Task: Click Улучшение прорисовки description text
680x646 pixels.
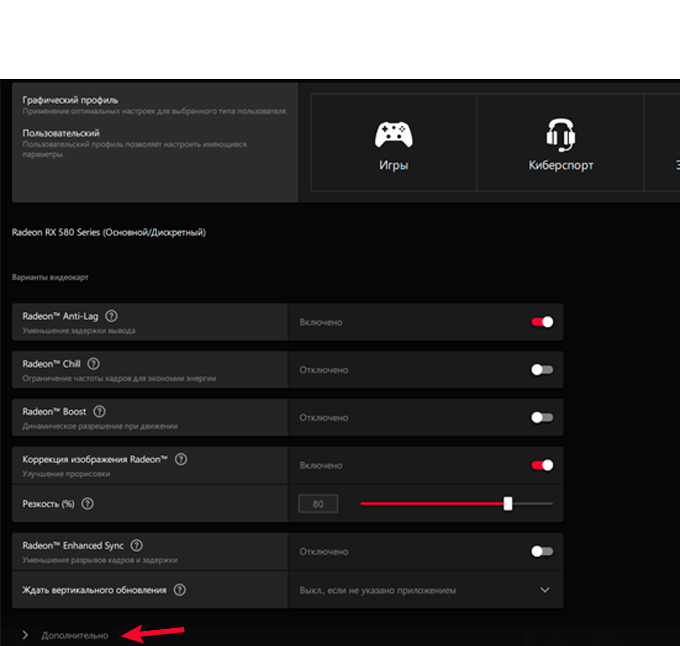Action: click(x=66, y=474)
